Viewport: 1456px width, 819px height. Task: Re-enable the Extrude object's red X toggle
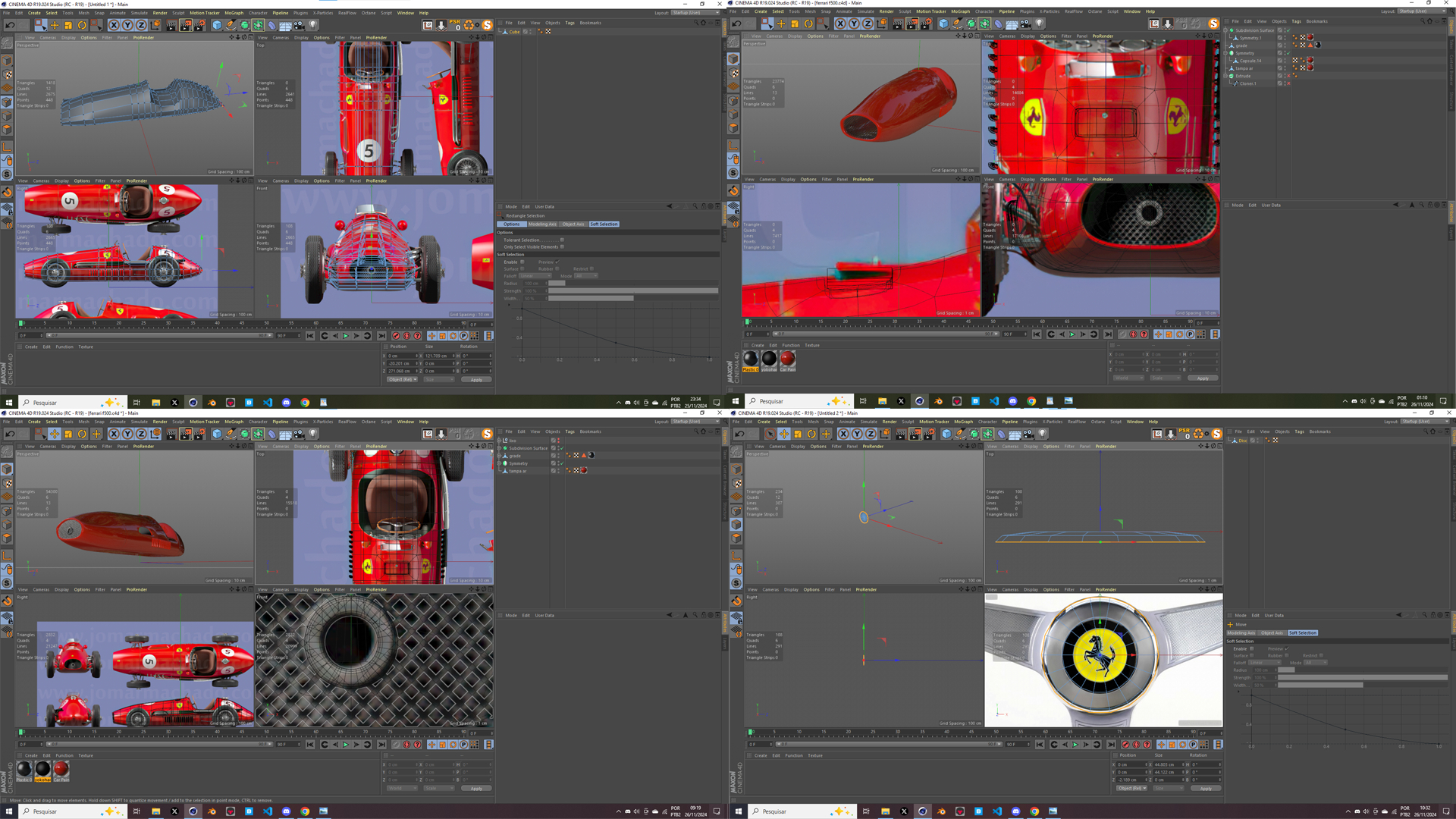pyautogui.click(x=1289, y=76)
